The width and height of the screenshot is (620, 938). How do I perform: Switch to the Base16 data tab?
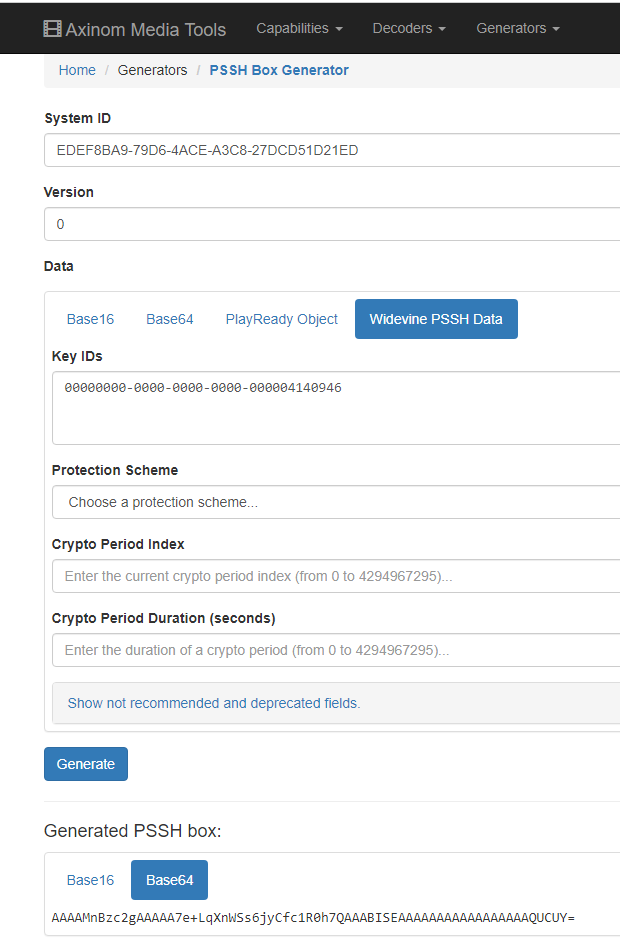point(90,319)
